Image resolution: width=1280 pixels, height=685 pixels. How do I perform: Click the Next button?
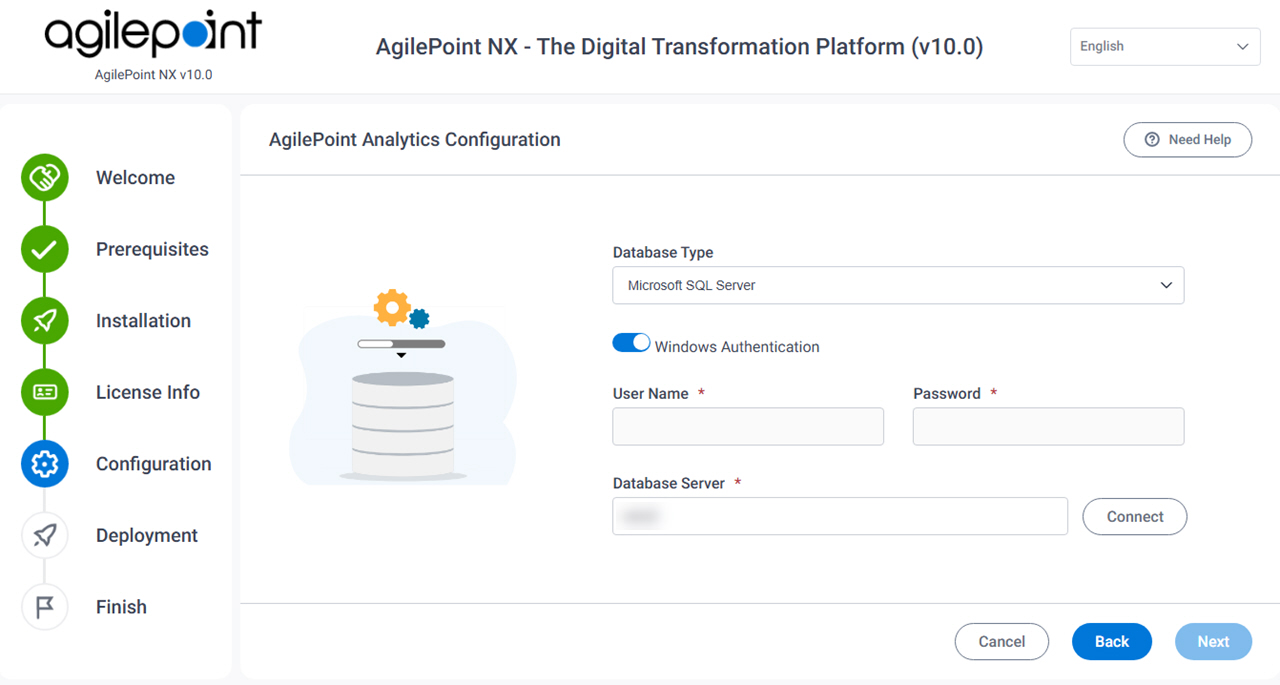(1213, 642)
